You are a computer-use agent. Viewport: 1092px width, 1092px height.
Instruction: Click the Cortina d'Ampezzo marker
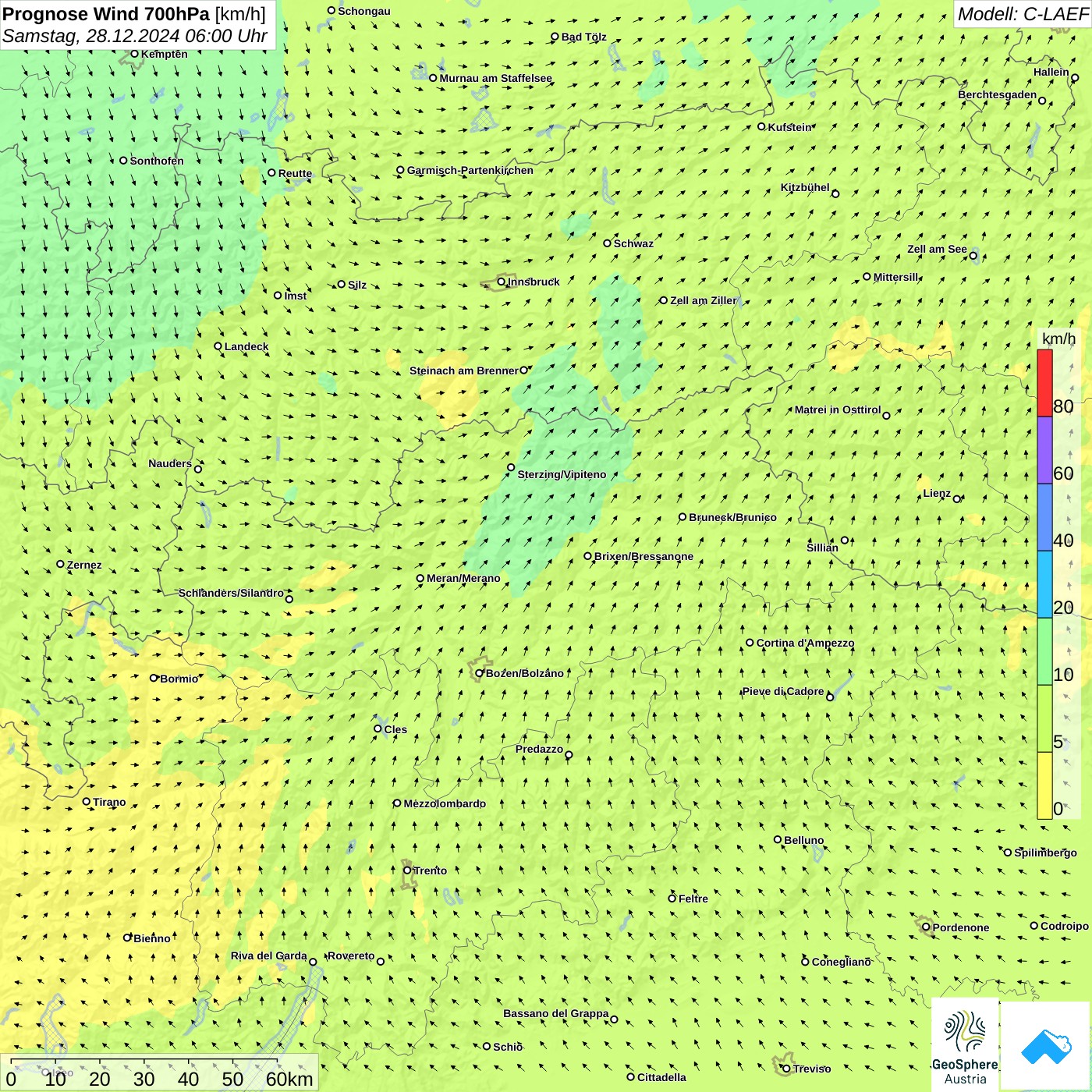coord(750,643)
